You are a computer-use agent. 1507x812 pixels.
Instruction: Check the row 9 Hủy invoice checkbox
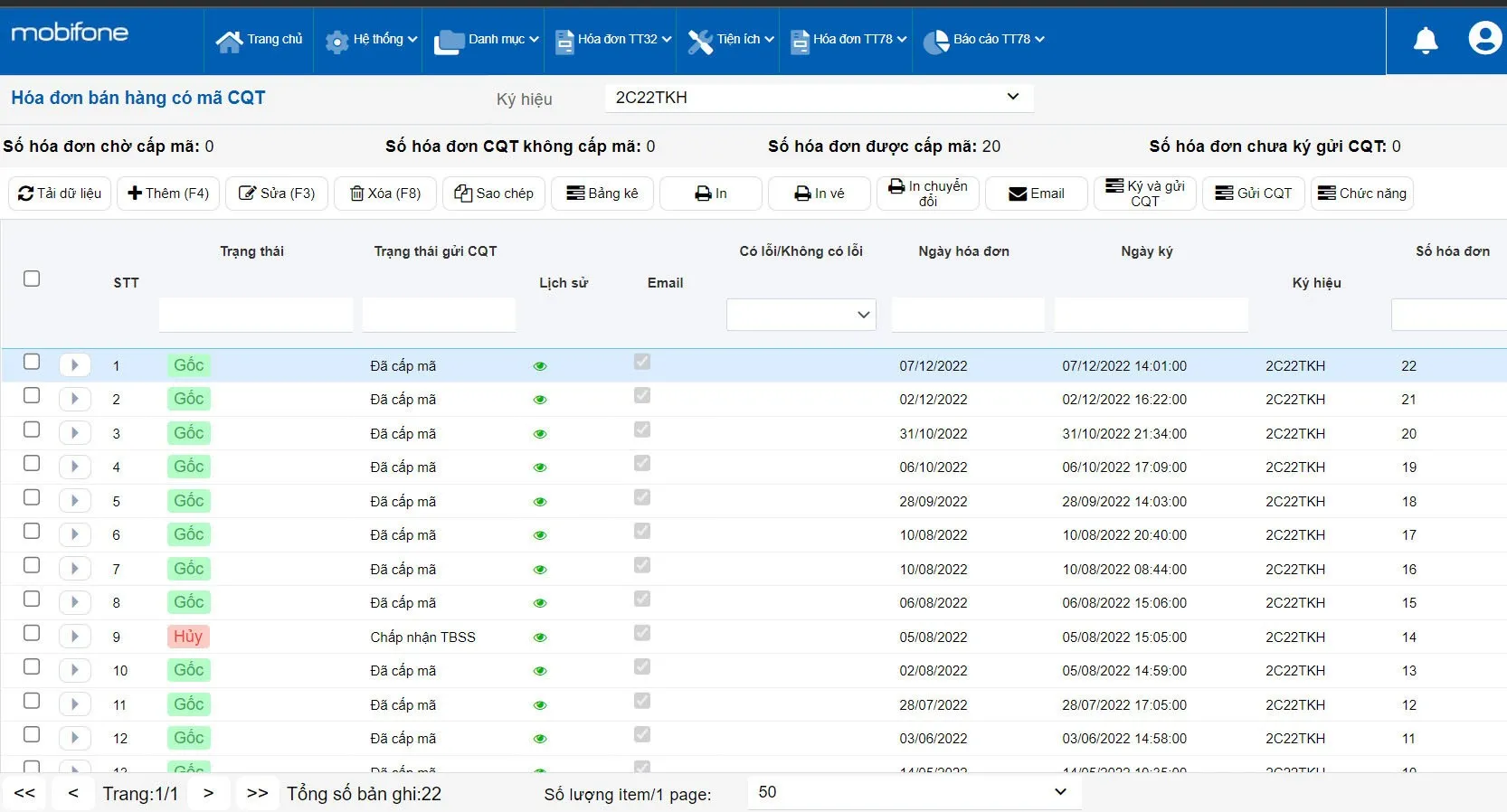(x=32, y=633)
